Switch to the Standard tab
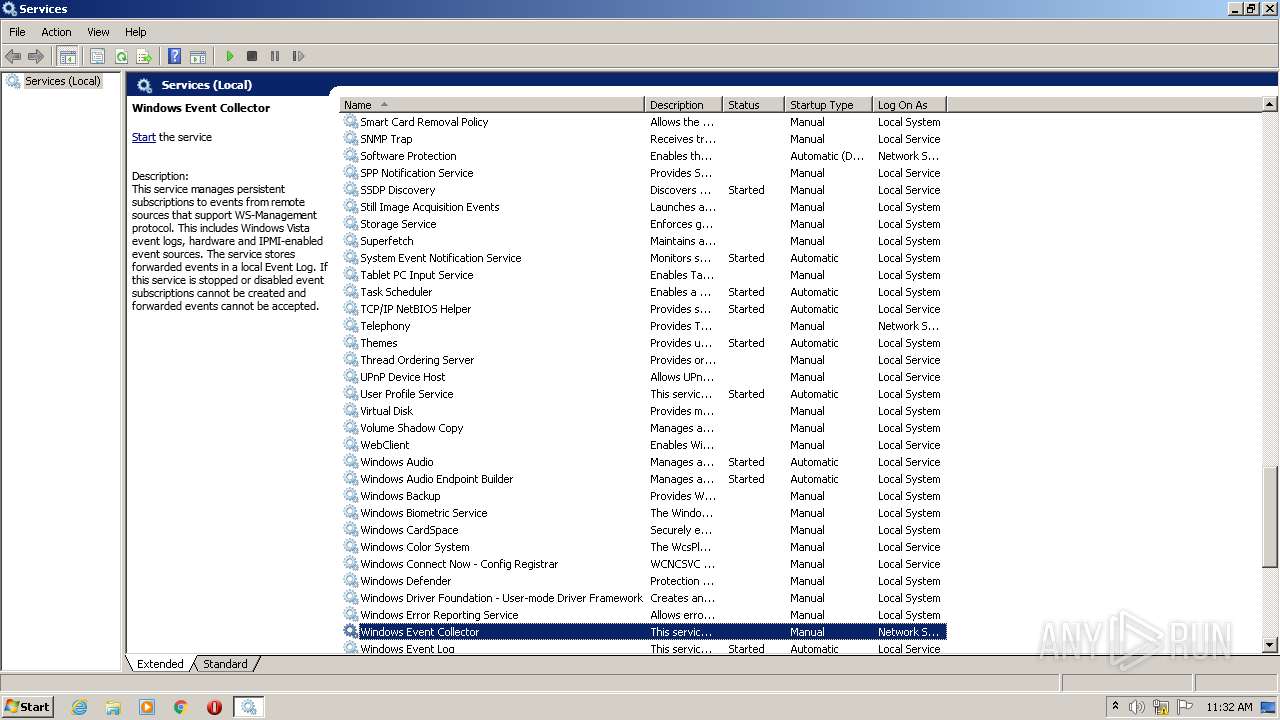The height and width of the screenshot is (720, 1280). [225, 664]
